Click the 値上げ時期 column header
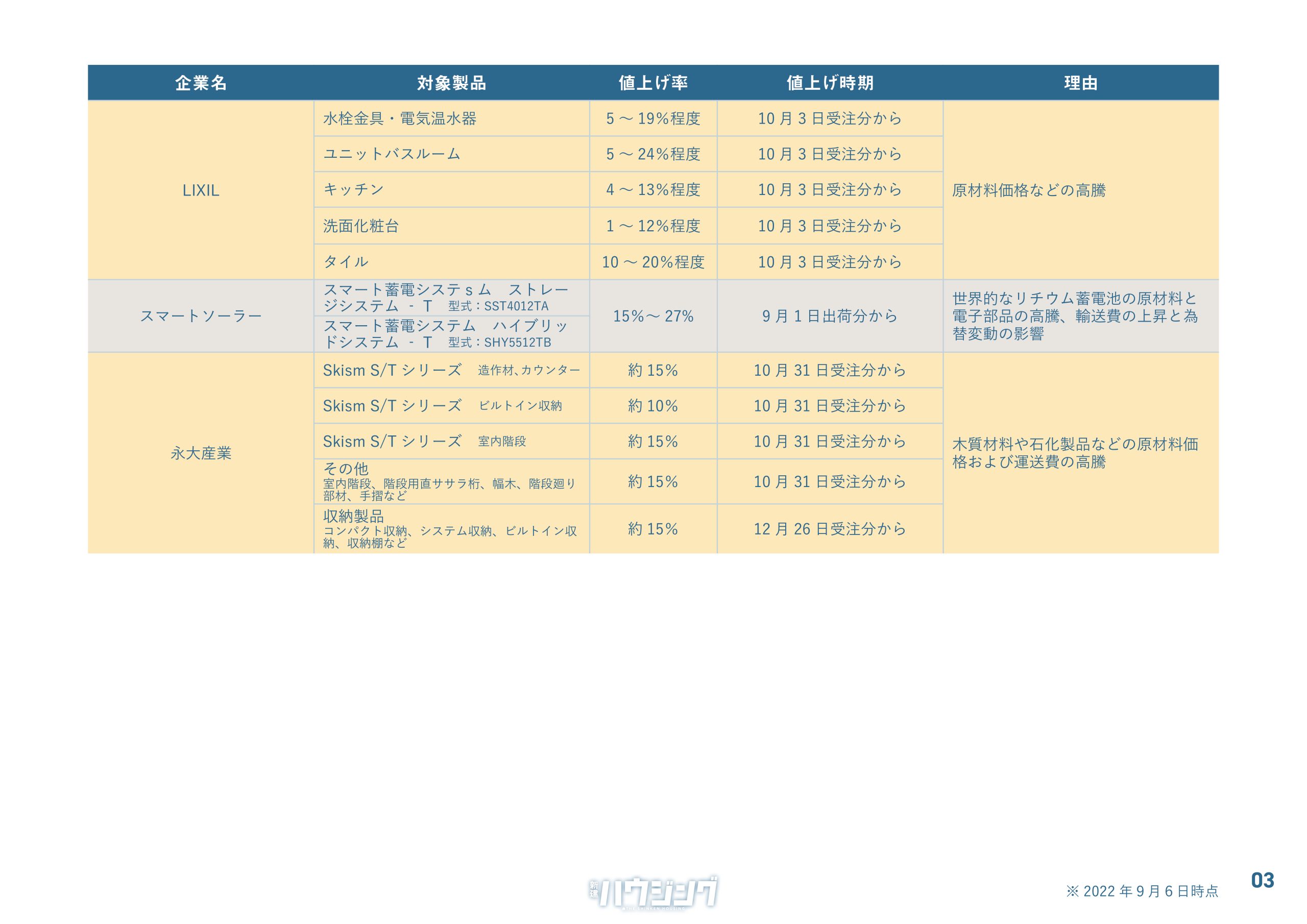The height and width of the screenshot is (924, 1307). click(830, 83)
